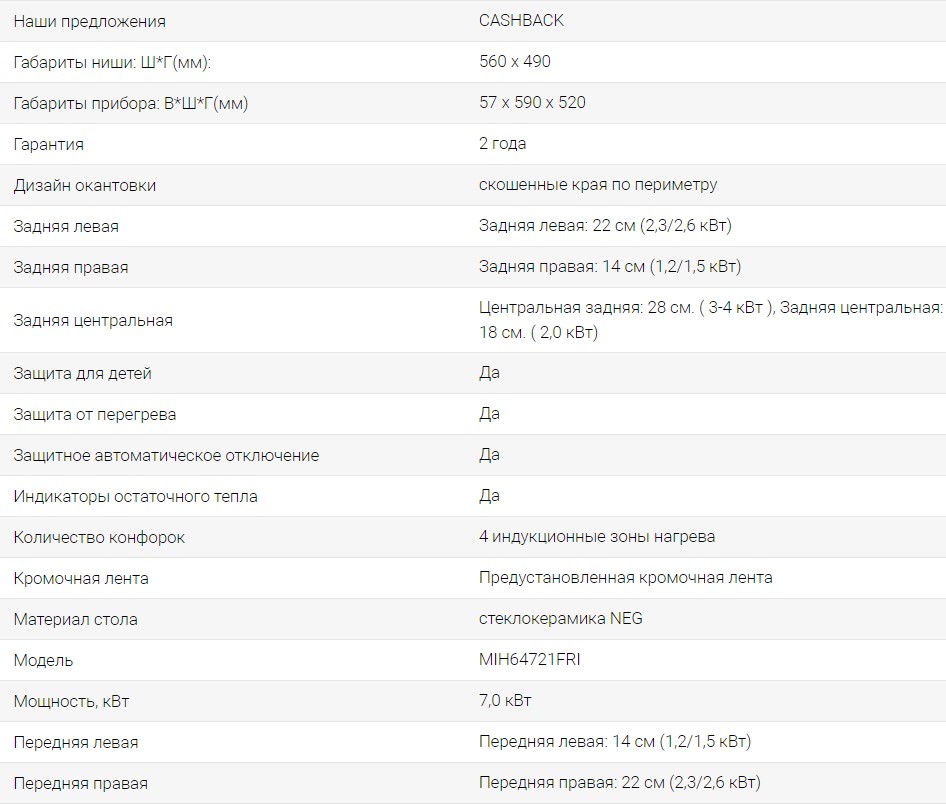
Task: Click the 'Дизайн окантовки' label
Action: (x=85, y=185)
